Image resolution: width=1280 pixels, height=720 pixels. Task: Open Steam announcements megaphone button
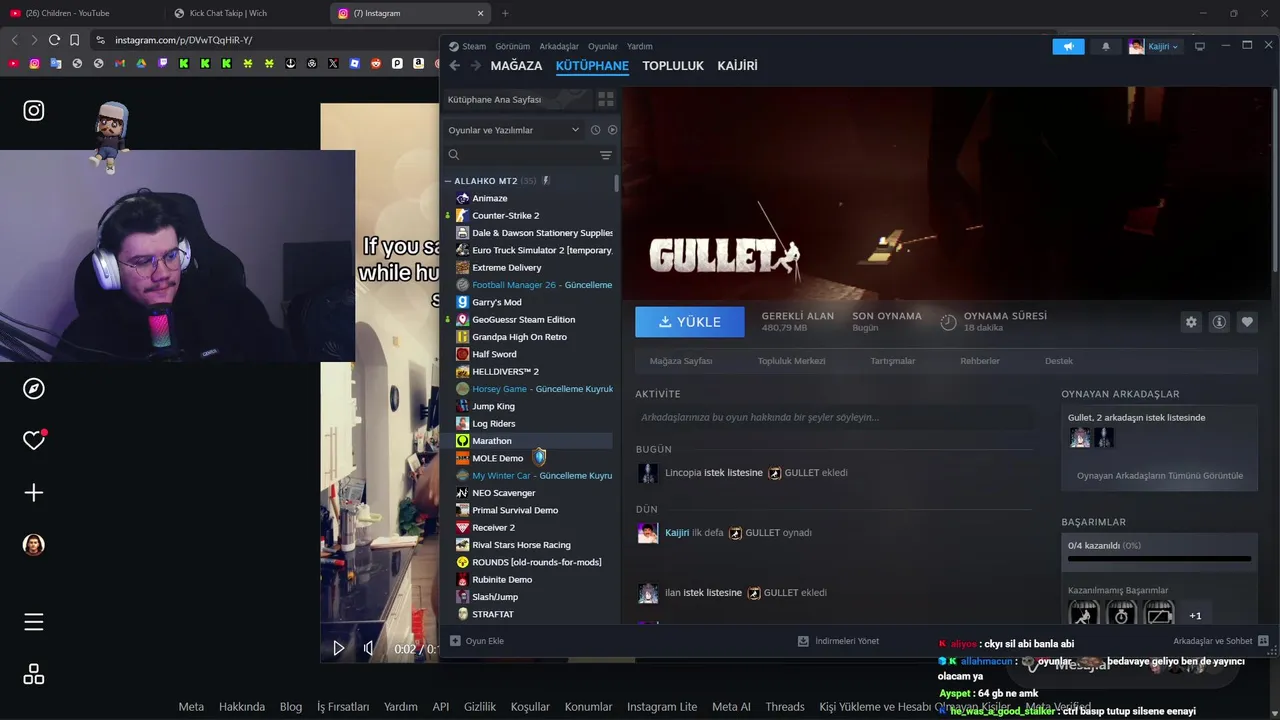pos(1068,46)
